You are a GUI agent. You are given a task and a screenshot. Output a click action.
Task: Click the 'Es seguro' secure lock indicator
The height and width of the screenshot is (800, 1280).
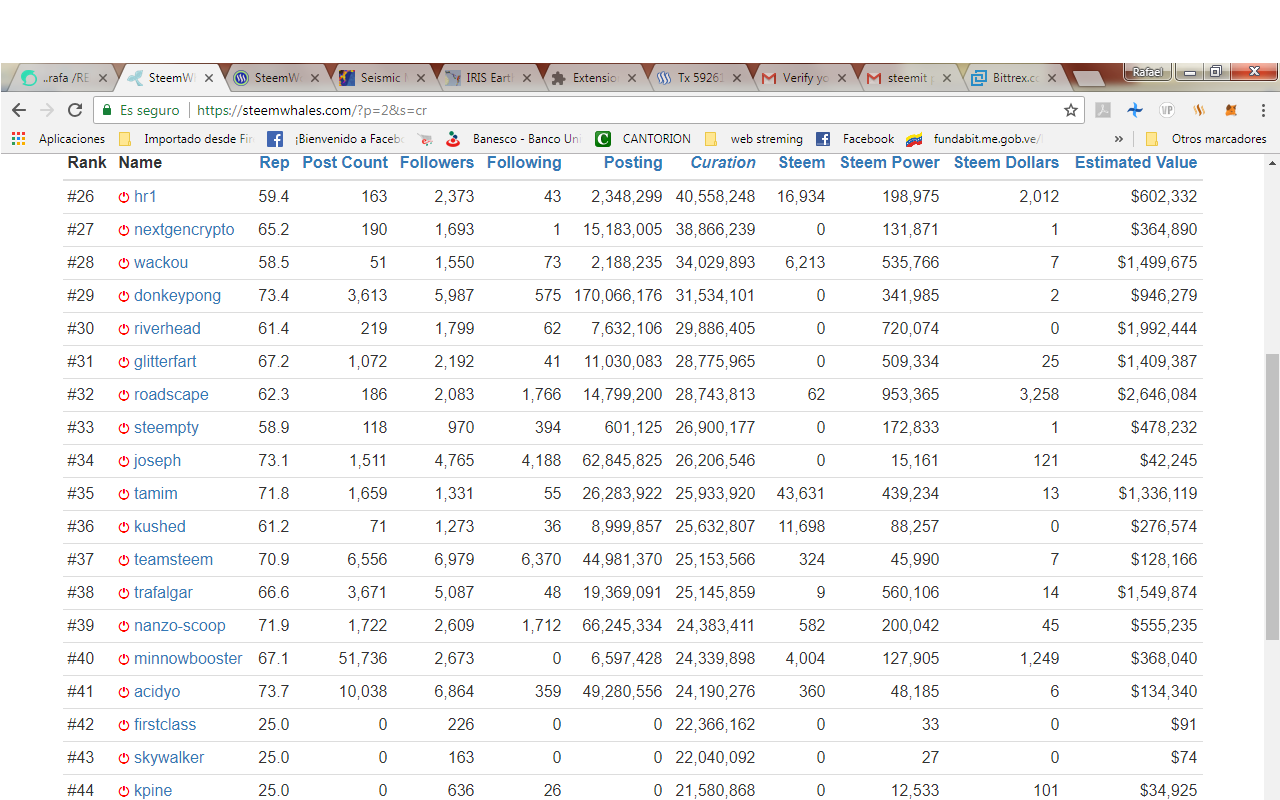click(139, 110)
